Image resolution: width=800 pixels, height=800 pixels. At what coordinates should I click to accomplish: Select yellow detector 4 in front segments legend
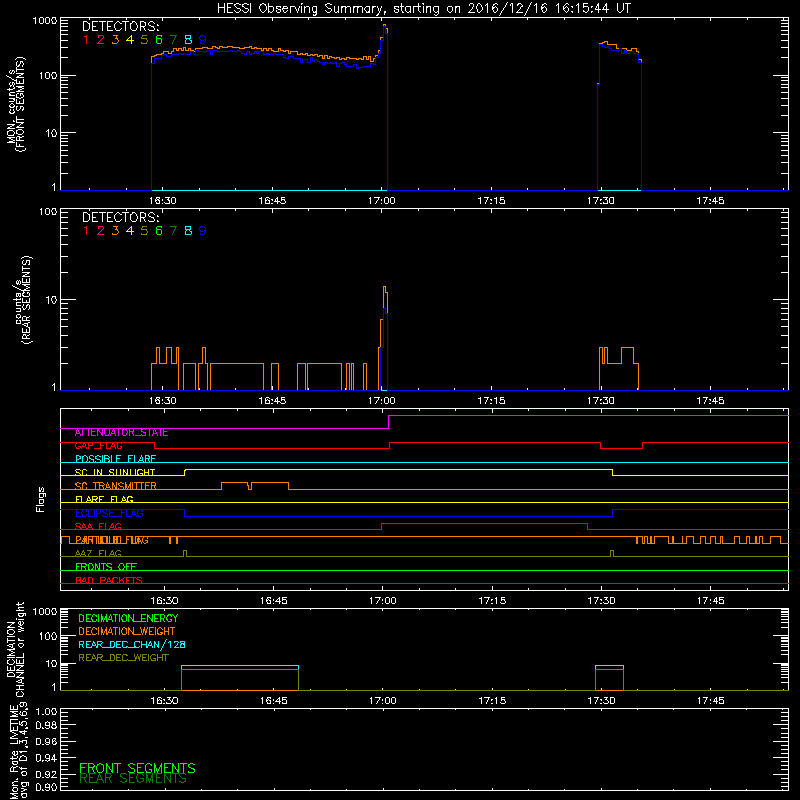coord(130,39)
